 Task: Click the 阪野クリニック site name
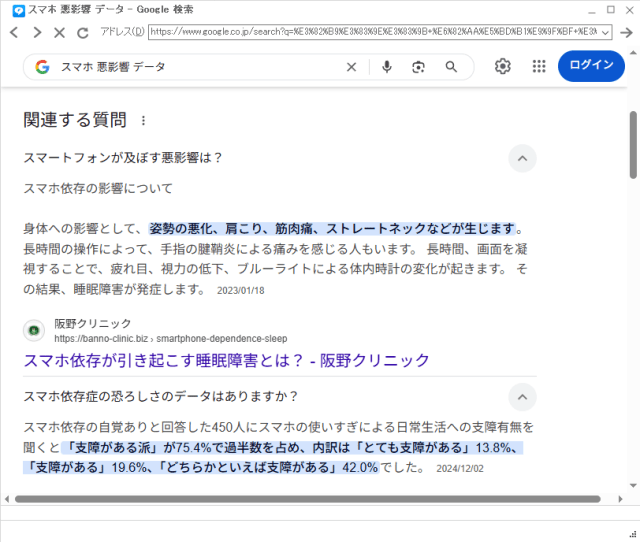93,324
